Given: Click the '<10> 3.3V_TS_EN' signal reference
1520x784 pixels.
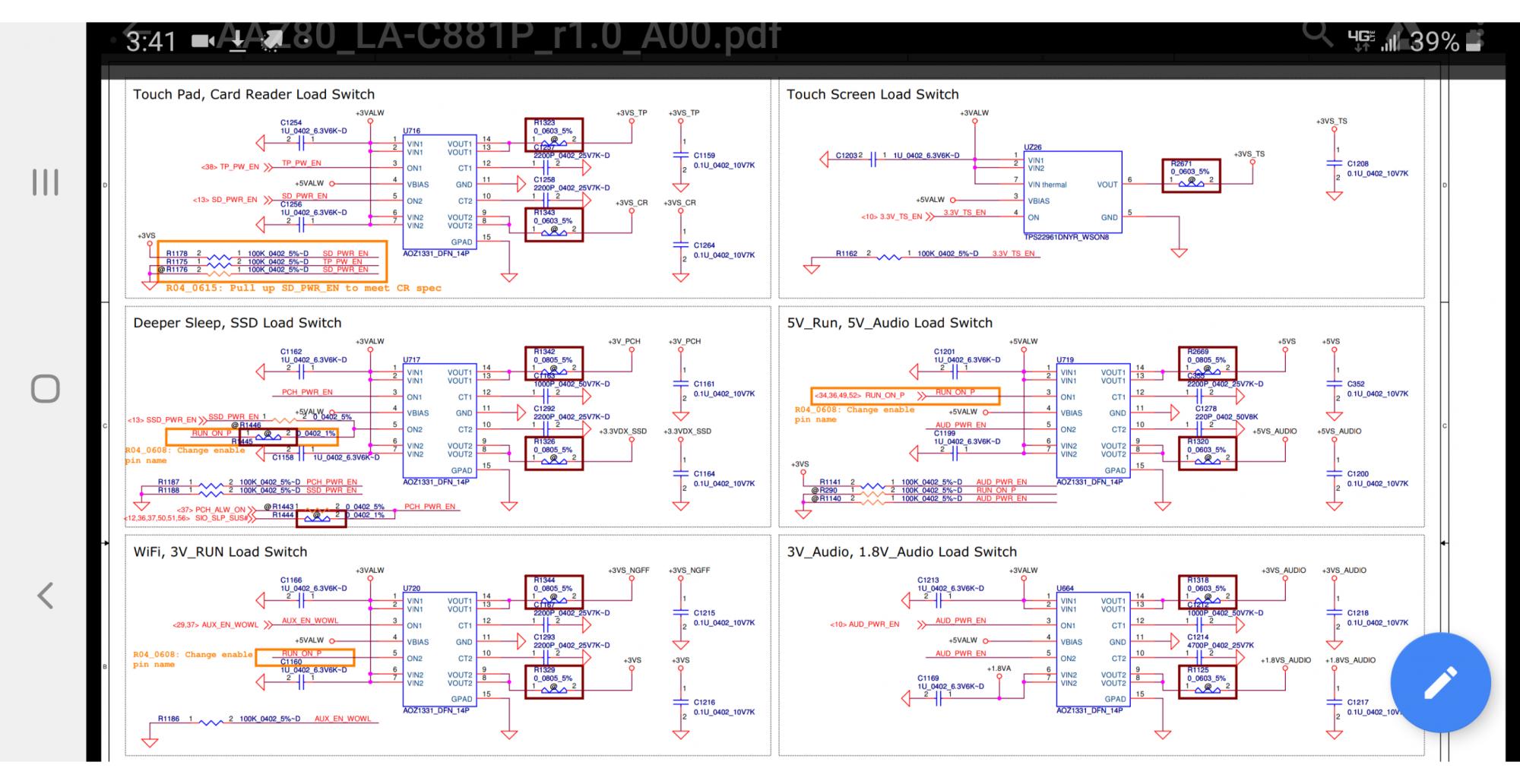Looking at the screenshot, I should (891, 217).
